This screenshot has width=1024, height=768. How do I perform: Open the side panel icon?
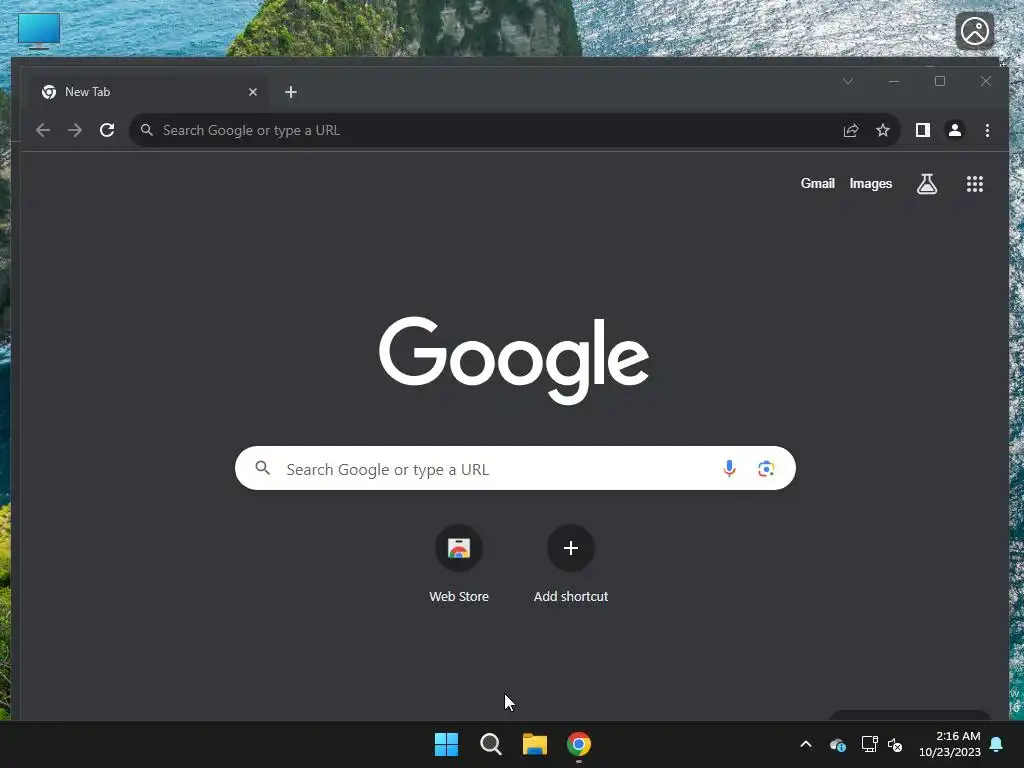point(923,130)
